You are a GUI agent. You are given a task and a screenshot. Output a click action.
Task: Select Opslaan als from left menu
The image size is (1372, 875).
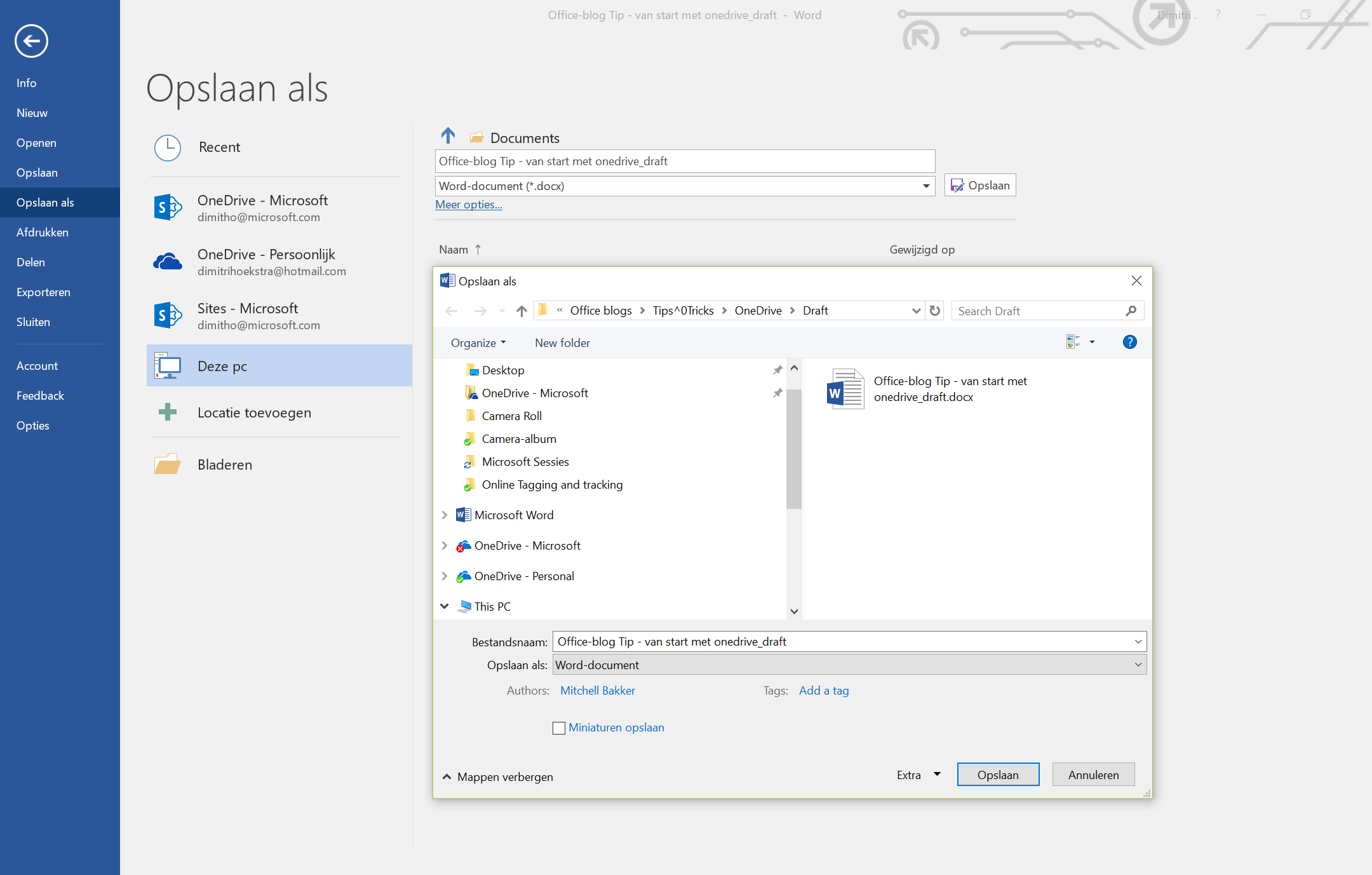(47, 202)
